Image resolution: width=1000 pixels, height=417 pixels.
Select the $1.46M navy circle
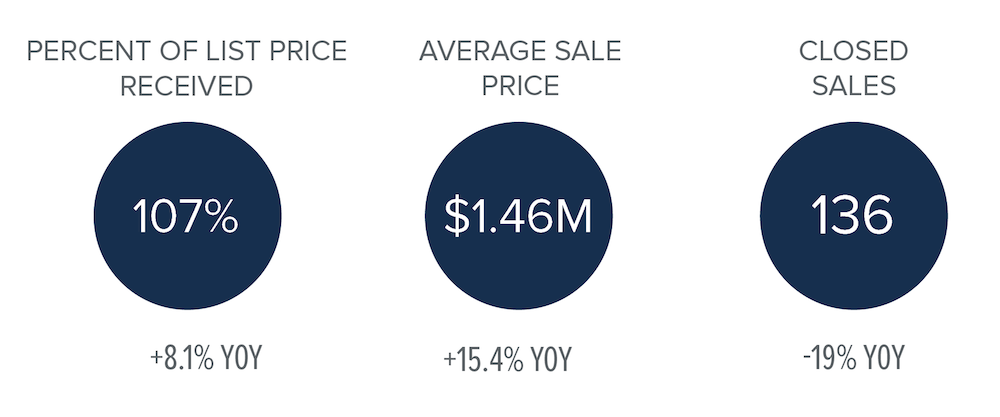click(x=518, y=216)
